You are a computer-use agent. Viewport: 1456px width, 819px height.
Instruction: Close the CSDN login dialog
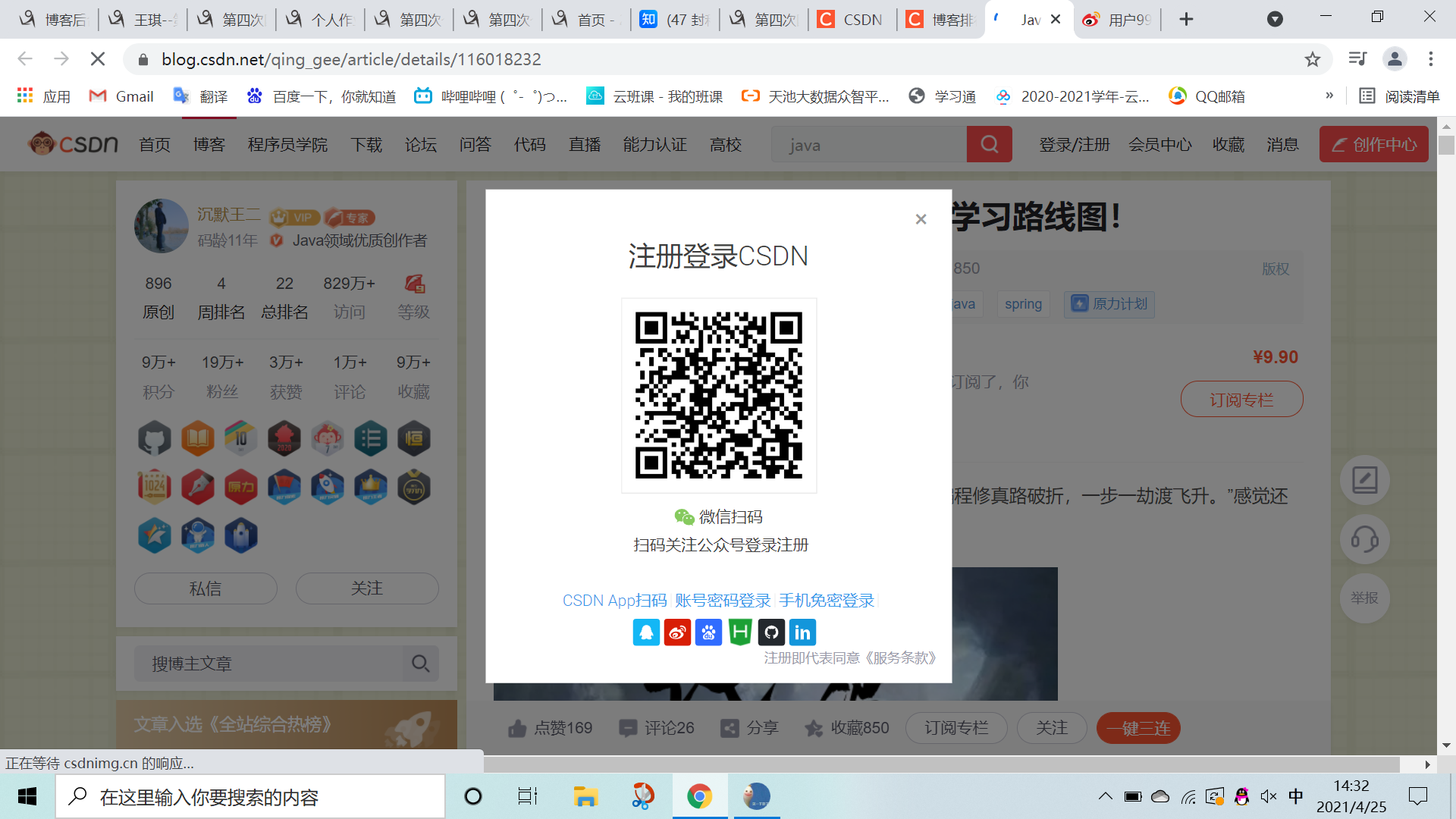pyautogui.click(x=921, y=219)
